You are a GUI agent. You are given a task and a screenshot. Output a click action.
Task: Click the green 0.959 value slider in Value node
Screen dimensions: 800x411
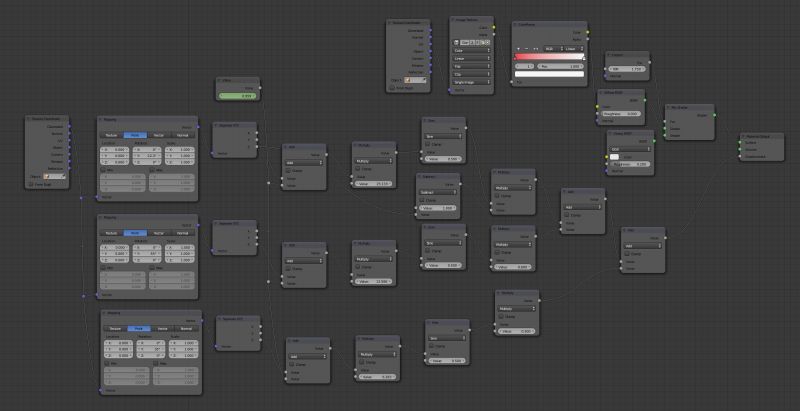click(x=237, y=96)
